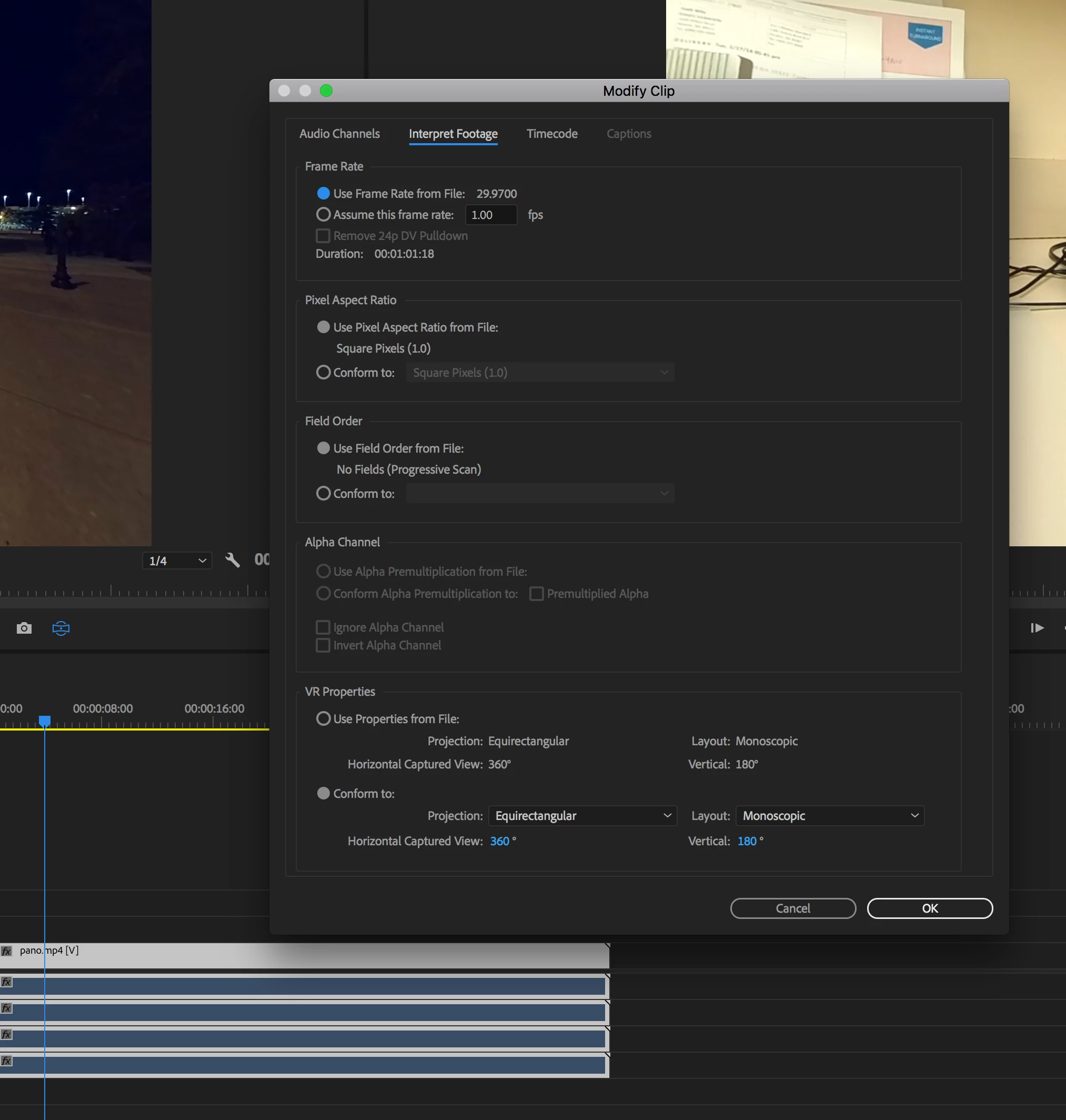1066x1120 pixels.
Task: Select Assume this frame rate radio button
Action: coord(323,214)
